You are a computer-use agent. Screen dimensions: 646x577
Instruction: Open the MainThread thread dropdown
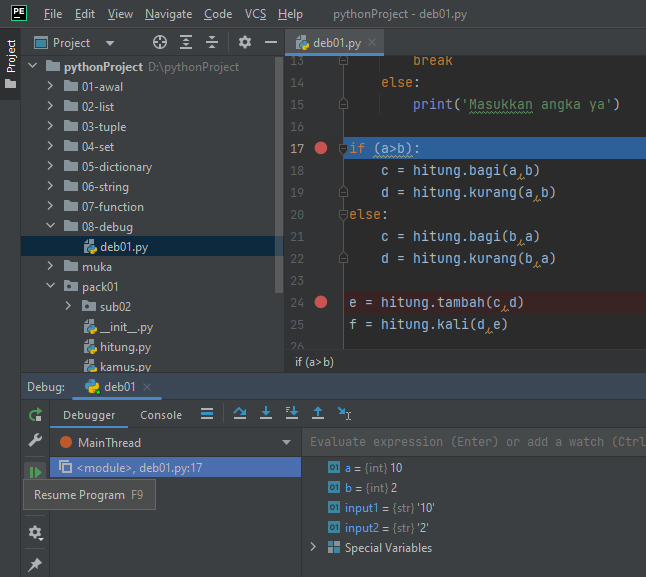click(x=286, y=442)
